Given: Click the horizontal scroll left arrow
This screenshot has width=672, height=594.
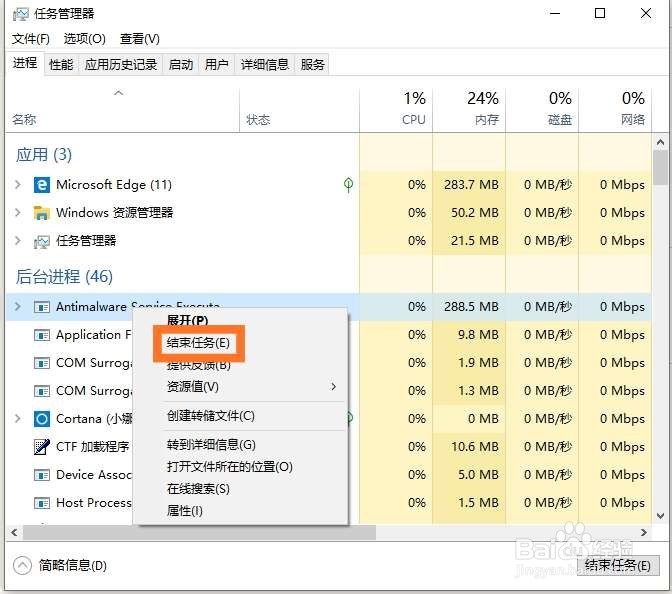Looking at the screenshot, I should [15, 533].
